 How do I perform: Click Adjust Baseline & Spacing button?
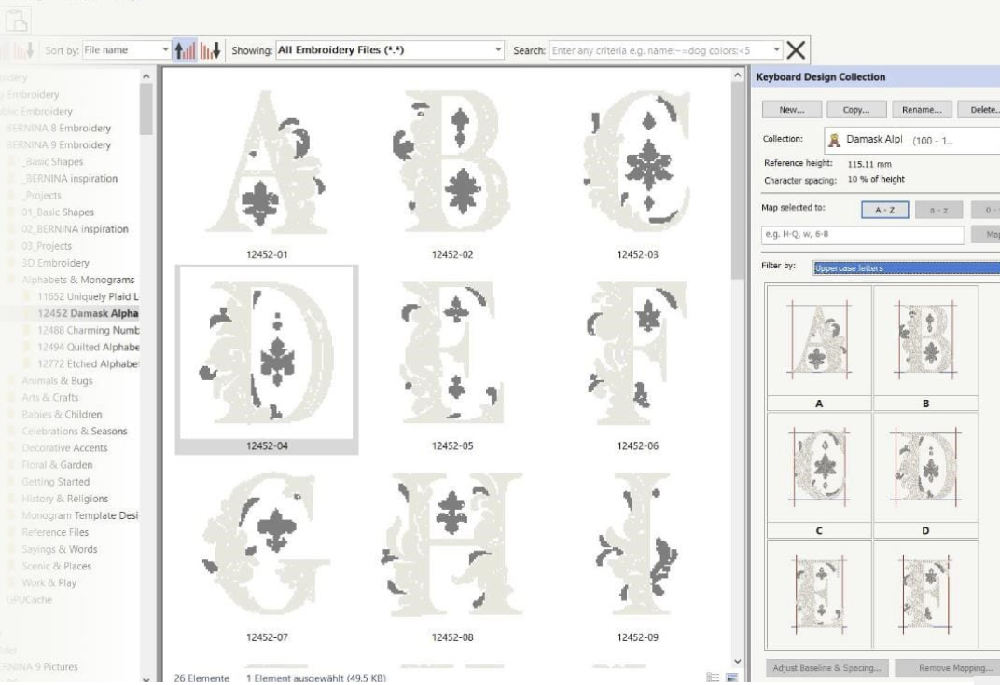tap(827, 668)
